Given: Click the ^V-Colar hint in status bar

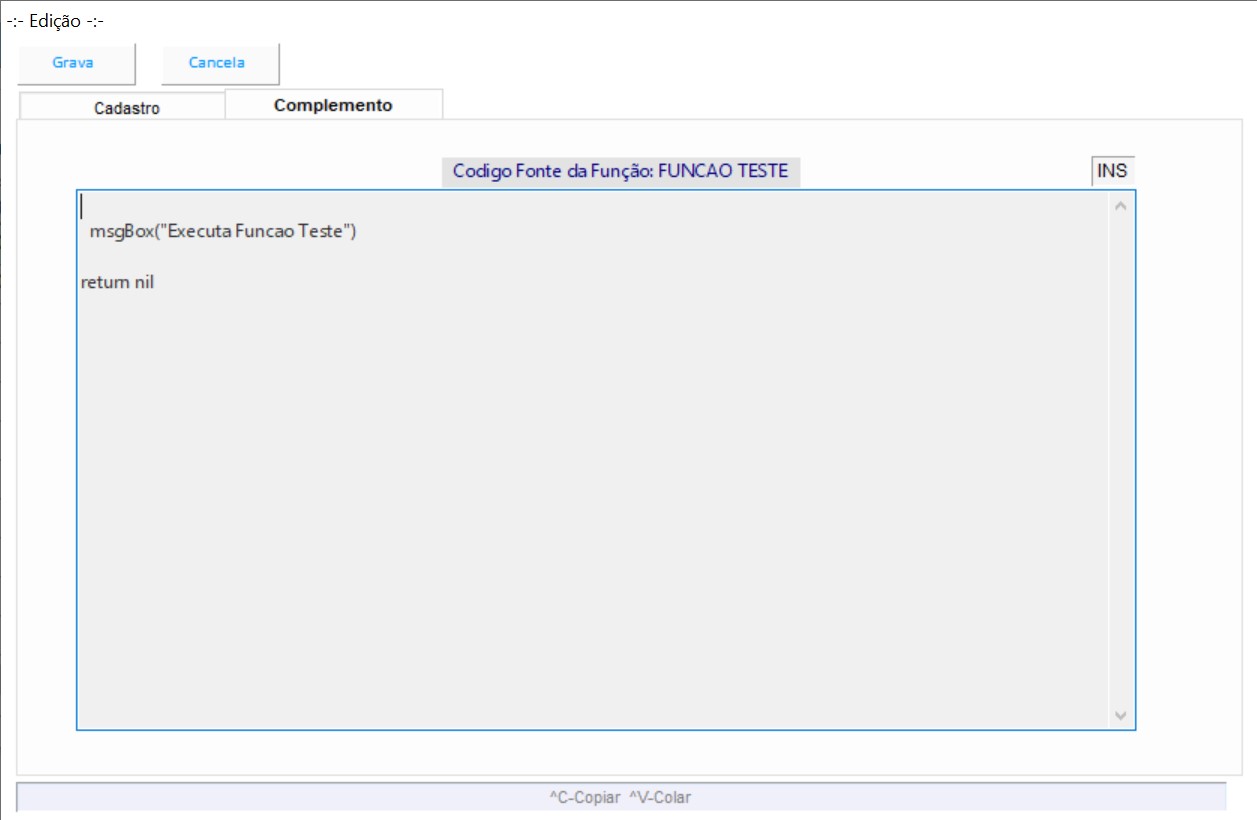Looking at the screenshot, I should pyautogui.click(x=660, y=797).
